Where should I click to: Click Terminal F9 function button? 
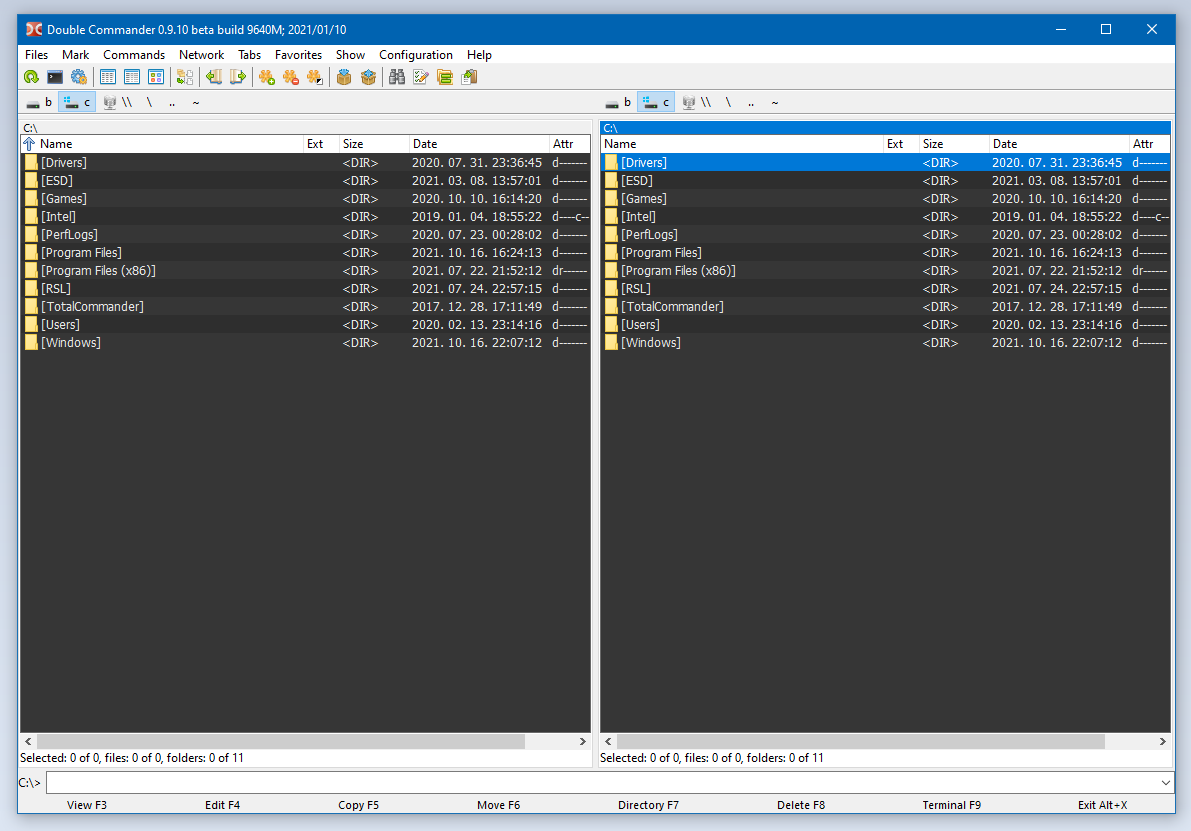(952, 805)
